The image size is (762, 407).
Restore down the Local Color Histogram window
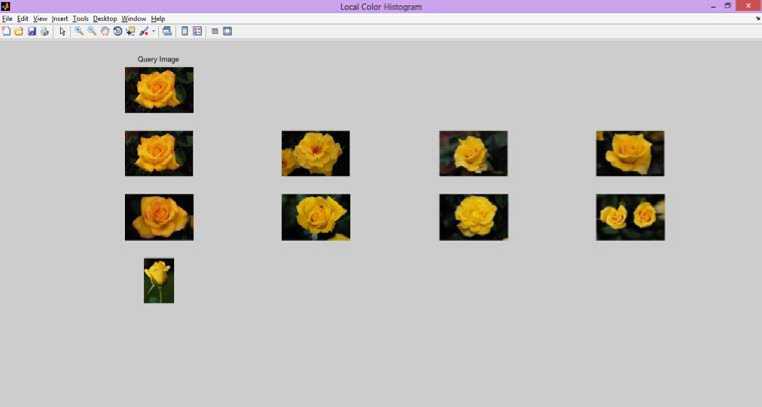(x=727, y=6)
